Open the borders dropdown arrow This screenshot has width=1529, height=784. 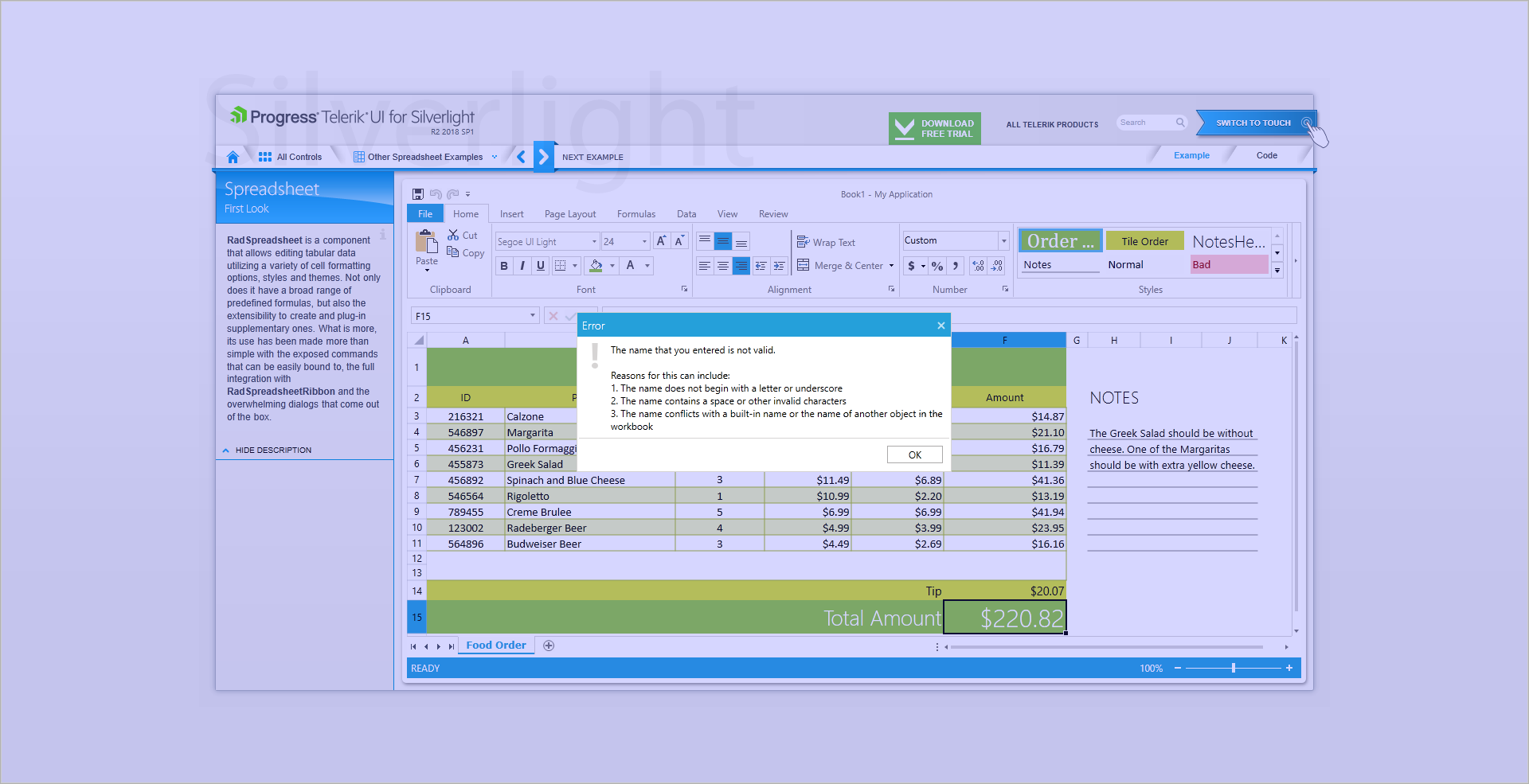tap(575, 266)
